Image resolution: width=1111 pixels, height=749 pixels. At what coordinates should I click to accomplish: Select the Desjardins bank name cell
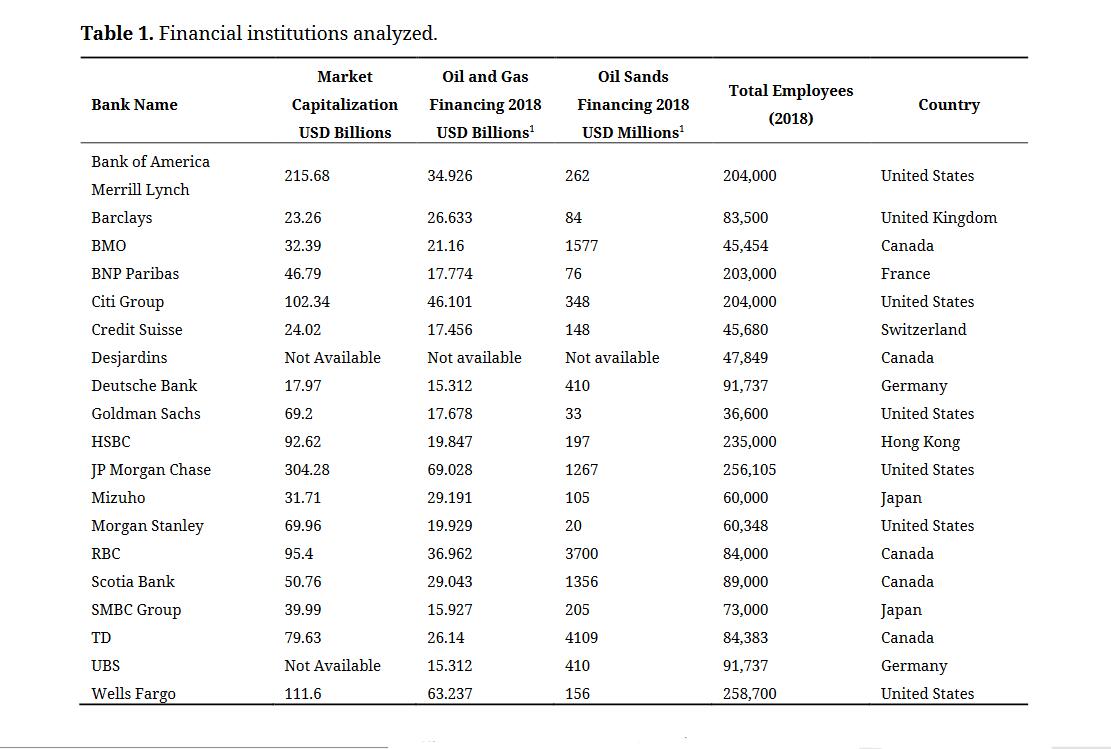click(x=129, y=358)
